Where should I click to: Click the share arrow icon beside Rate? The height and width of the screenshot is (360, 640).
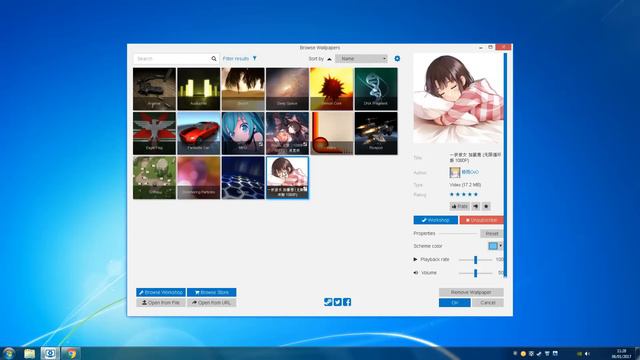[x=476, y=207]
